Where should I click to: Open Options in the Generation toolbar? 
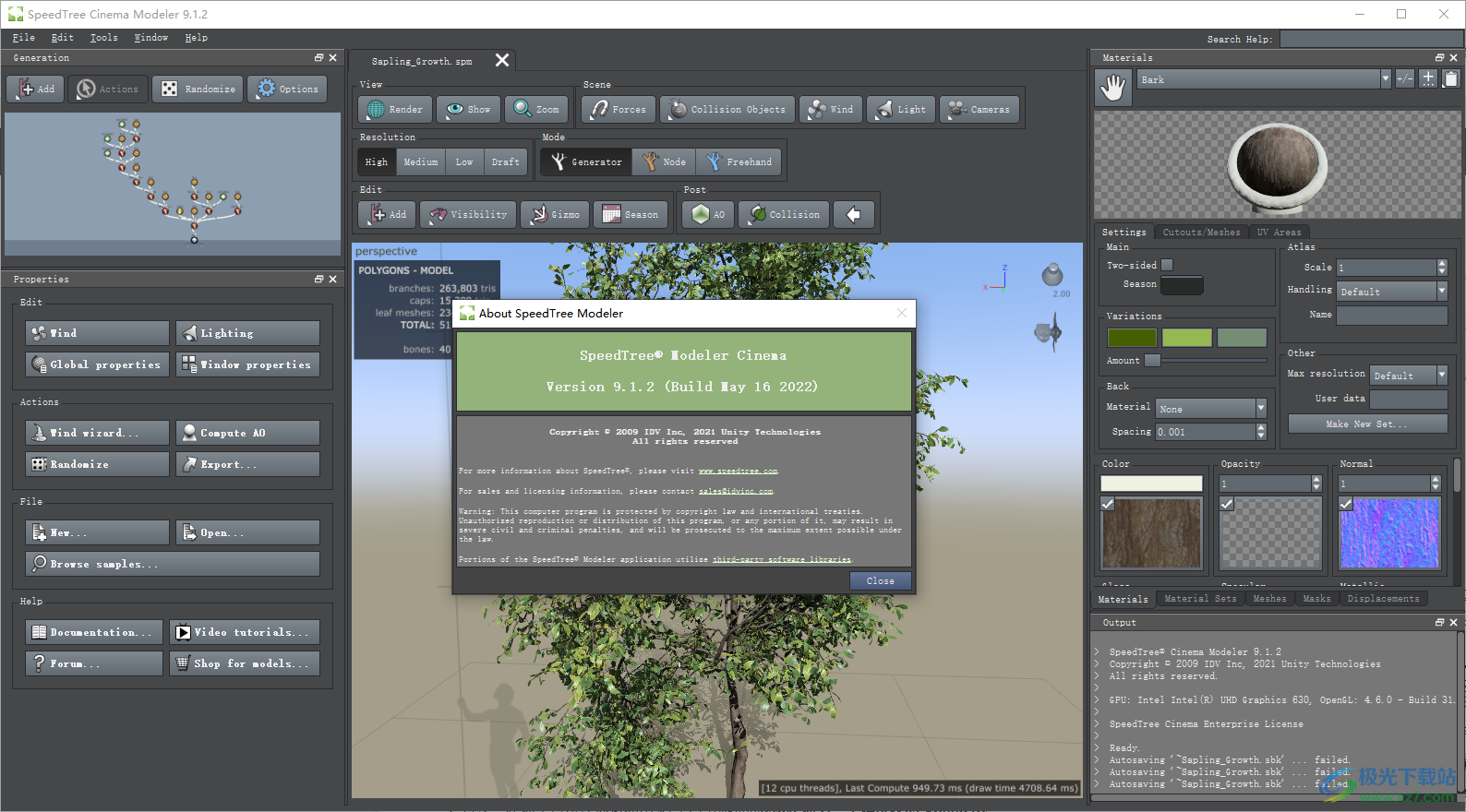tap(287, 89)
